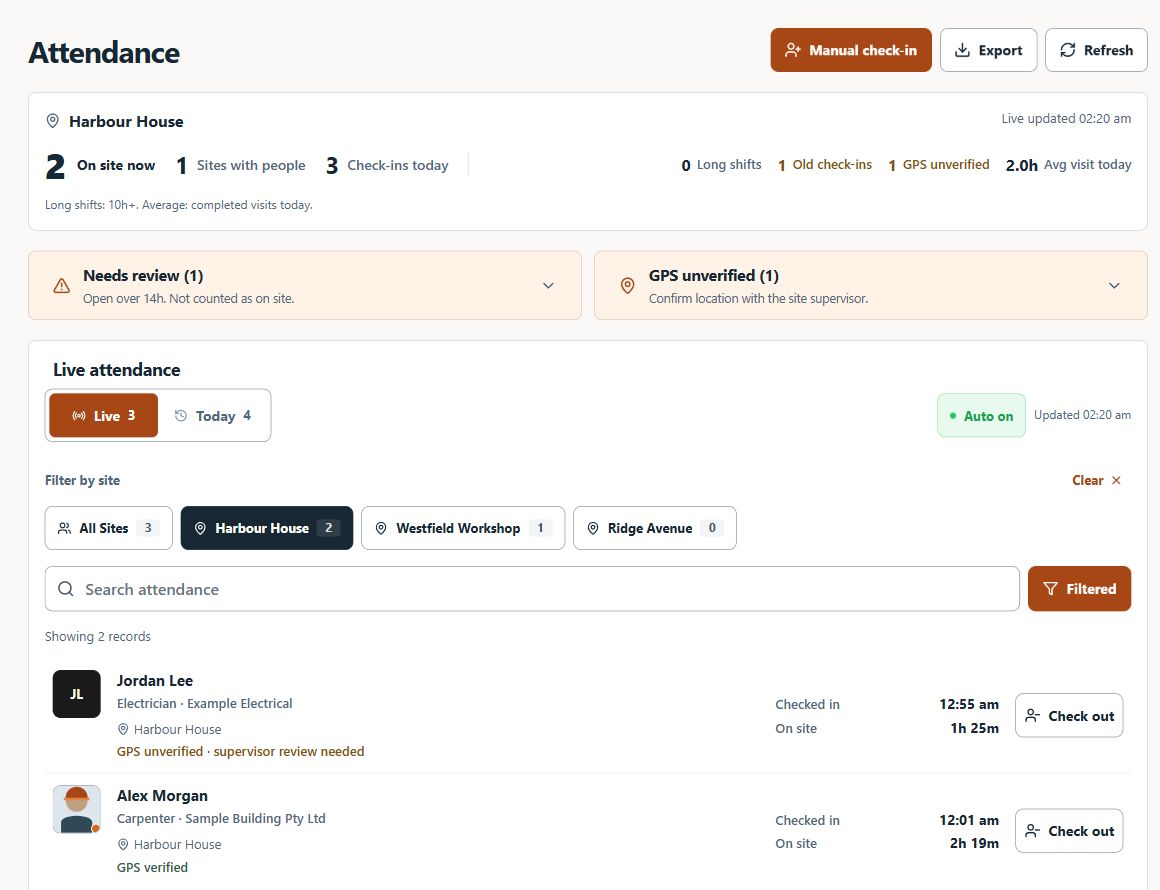Viewport: 1160px width, 890px height.
Task: Click the X icon beside Clear
Action: (1116, 480)
